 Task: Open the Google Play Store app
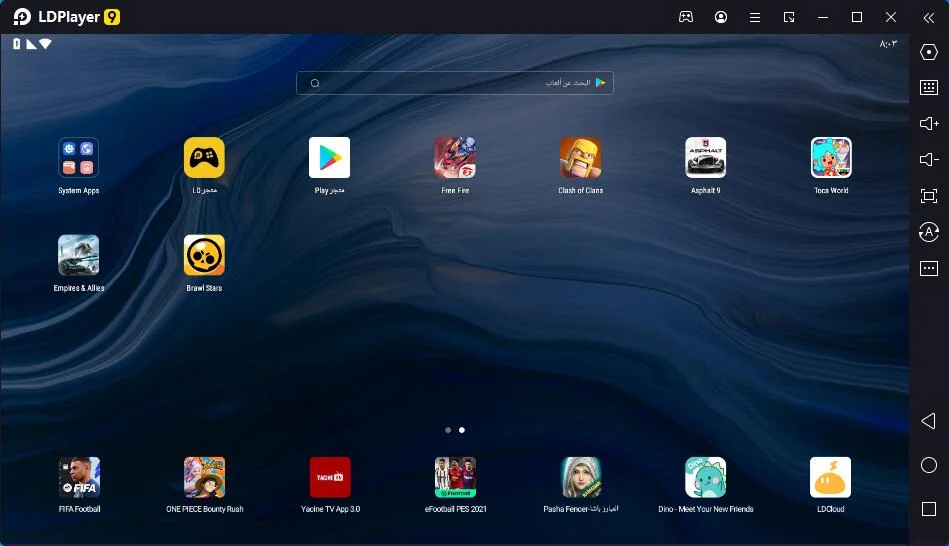pyautogui.click(x=329, y=158)
